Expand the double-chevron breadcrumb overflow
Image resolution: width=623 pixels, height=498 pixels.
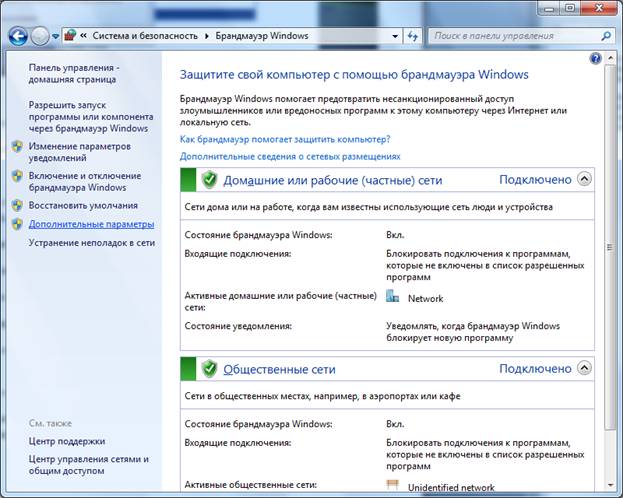click(83, 36)
